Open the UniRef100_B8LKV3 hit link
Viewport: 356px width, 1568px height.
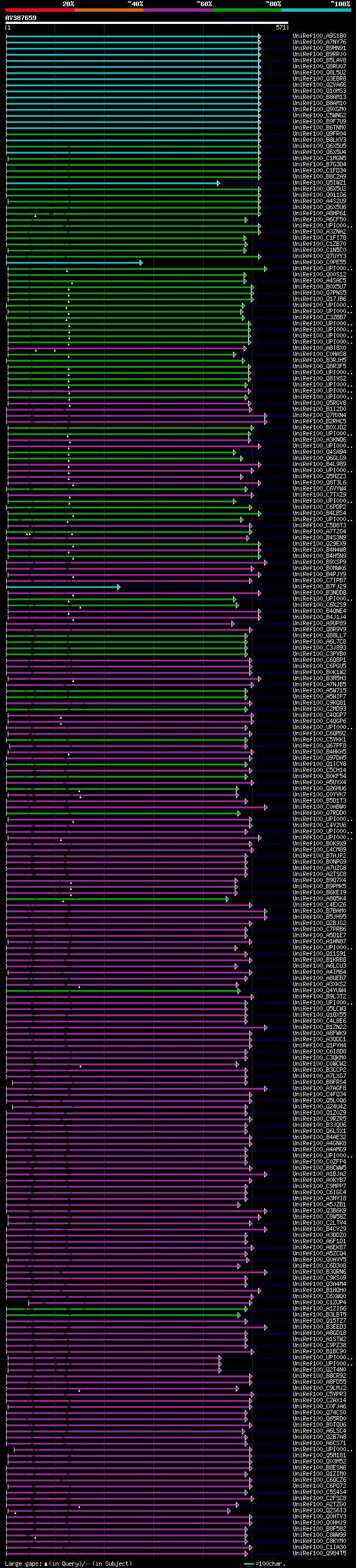(319, 140)
